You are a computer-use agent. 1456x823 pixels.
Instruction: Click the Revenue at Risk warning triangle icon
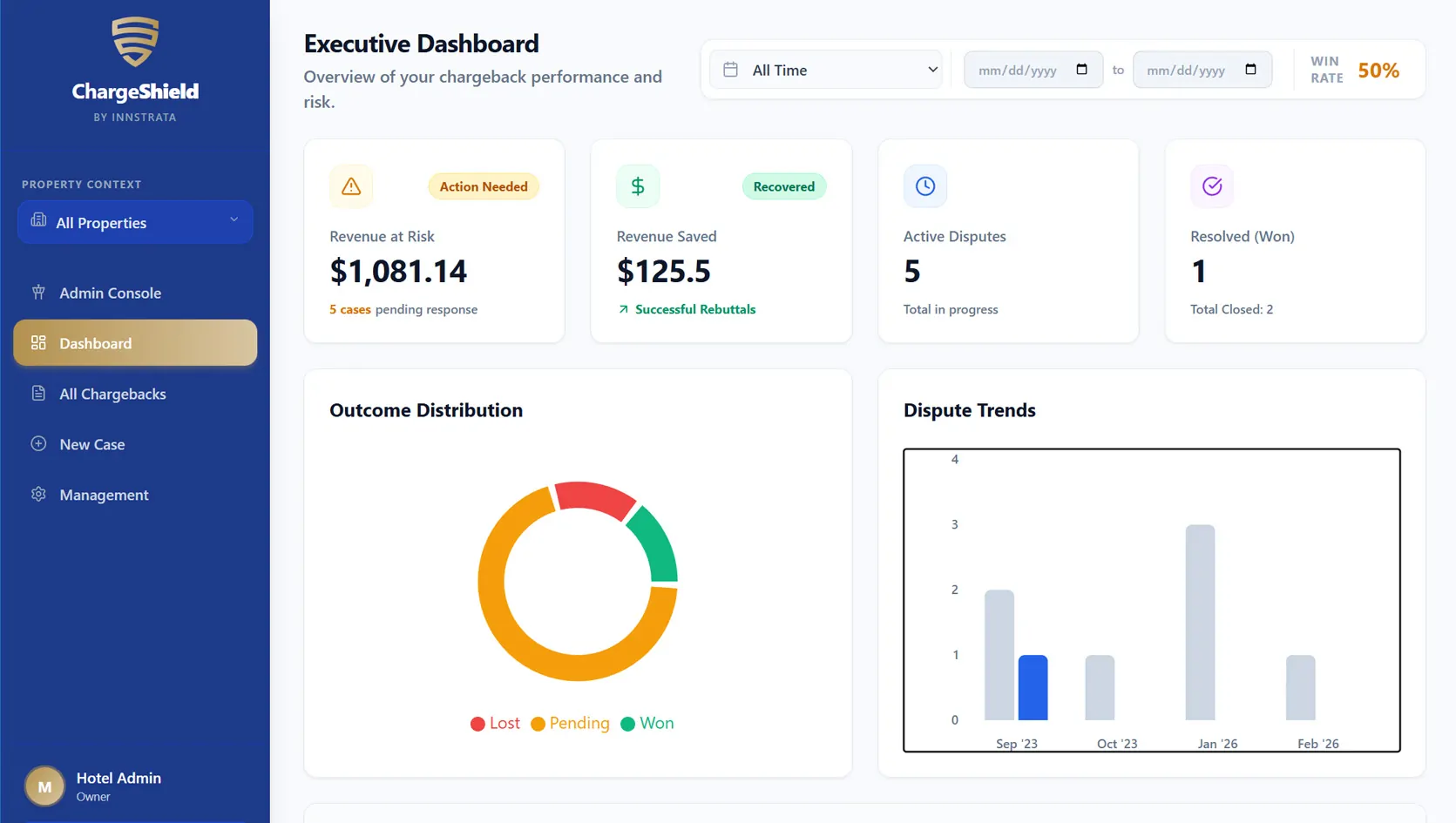(351, 186)
